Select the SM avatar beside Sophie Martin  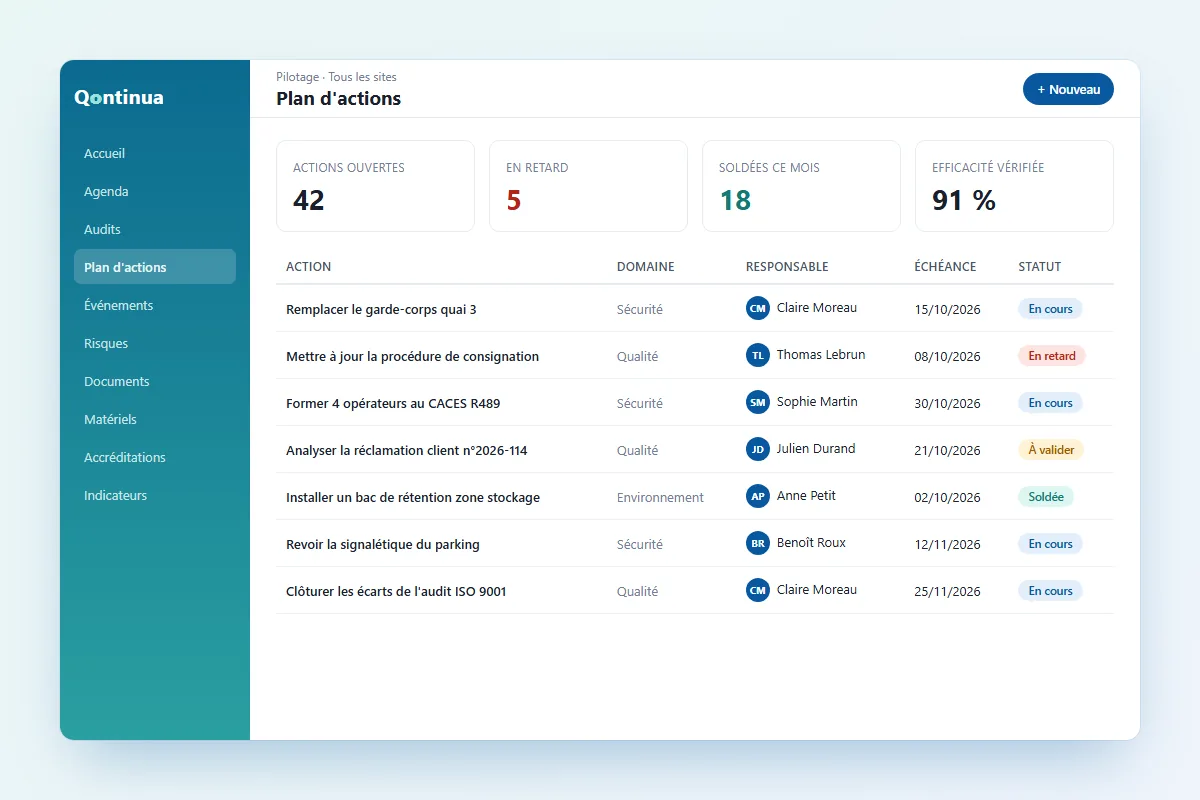(758, 402)
